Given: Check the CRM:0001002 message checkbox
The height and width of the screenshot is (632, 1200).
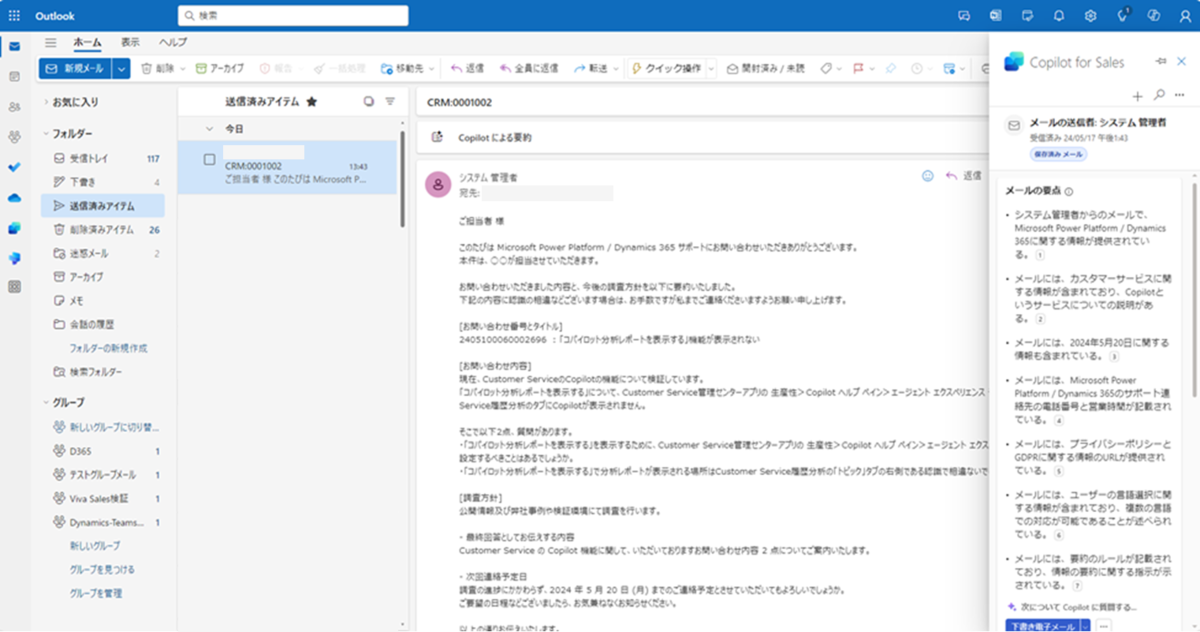Looking at the screenshot, I should [x=209, y=159].
